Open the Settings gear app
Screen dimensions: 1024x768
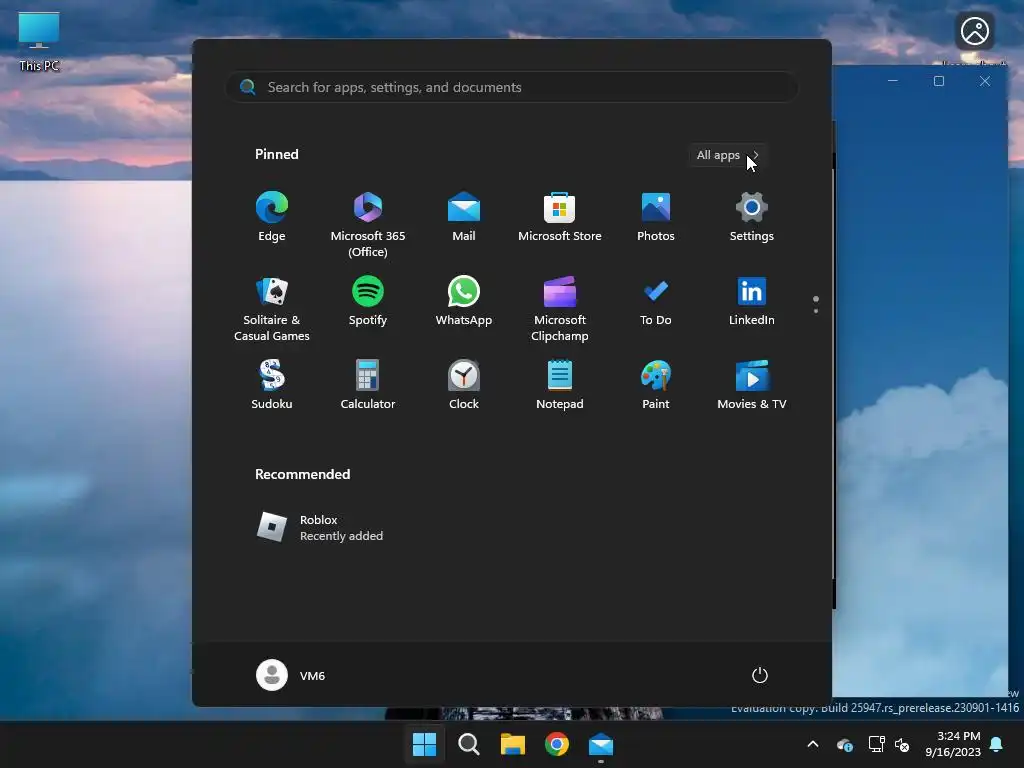click(752, 217)
